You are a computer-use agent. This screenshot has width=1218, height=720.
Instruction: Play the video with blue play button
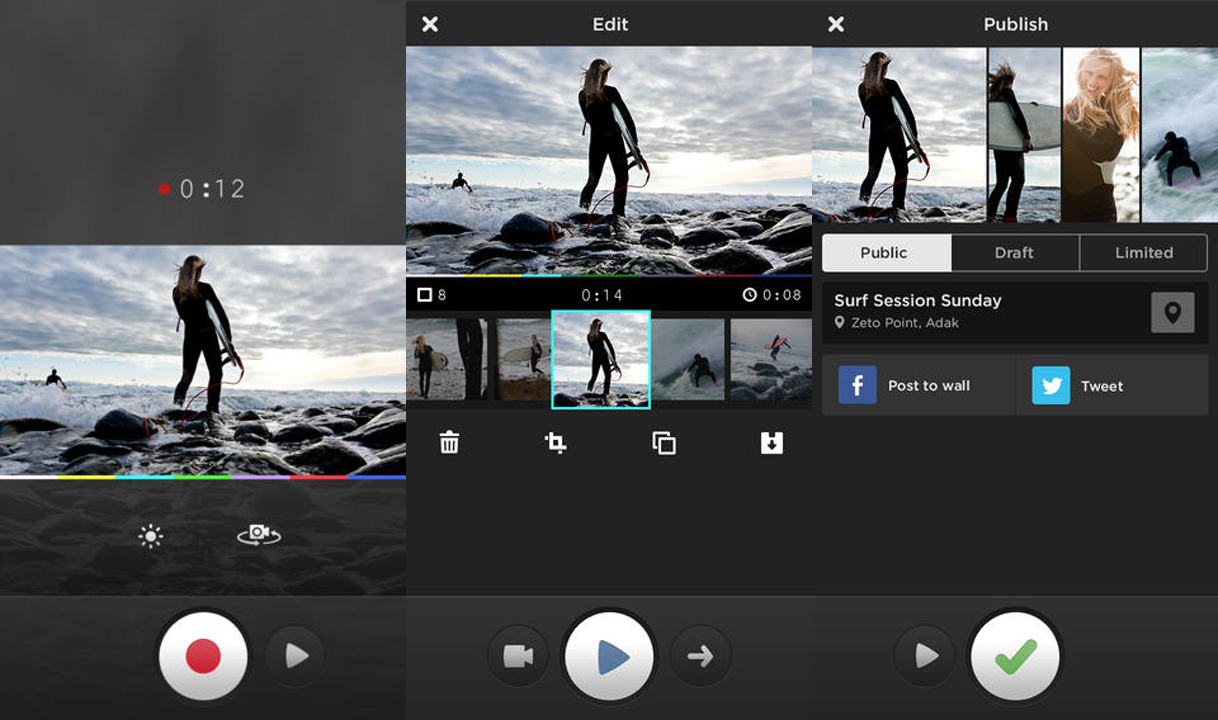tap(609, 657)
